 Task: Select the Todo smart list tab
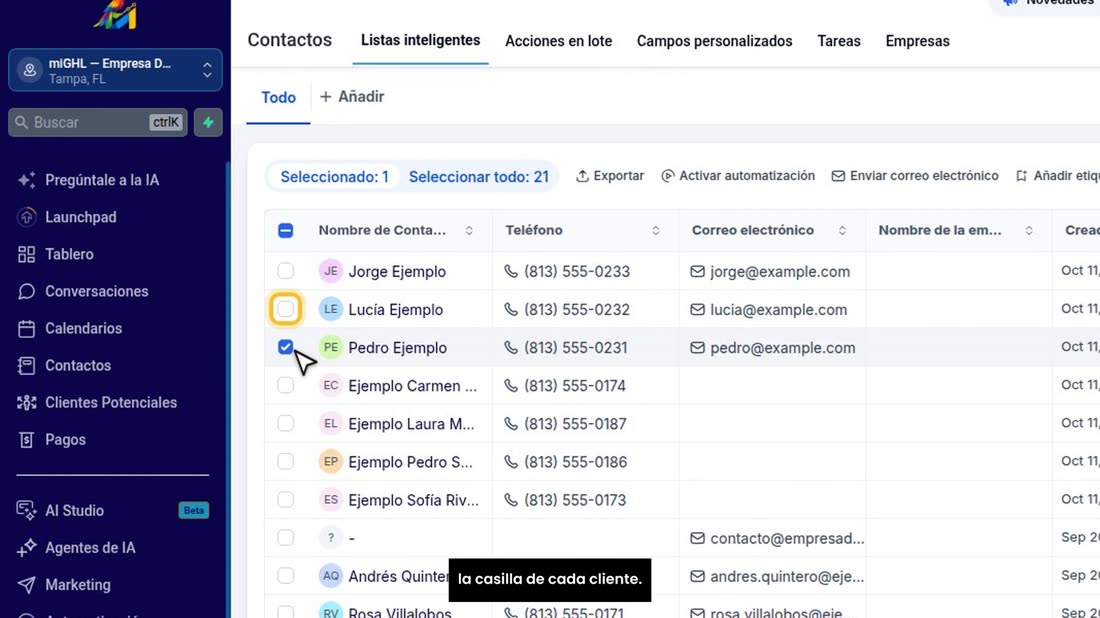click(x=279, y=98)
